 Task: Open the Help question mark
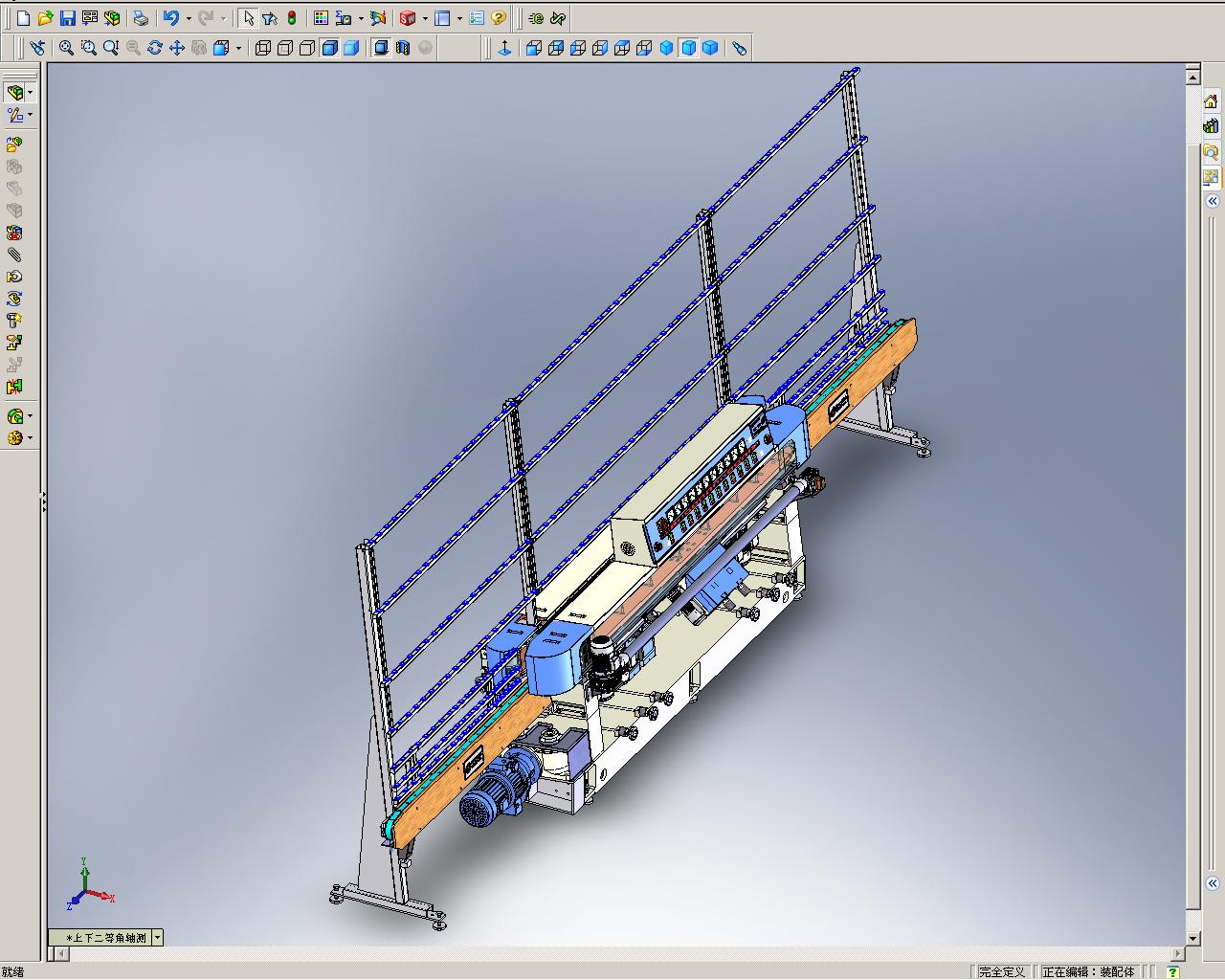pos(499,18)
